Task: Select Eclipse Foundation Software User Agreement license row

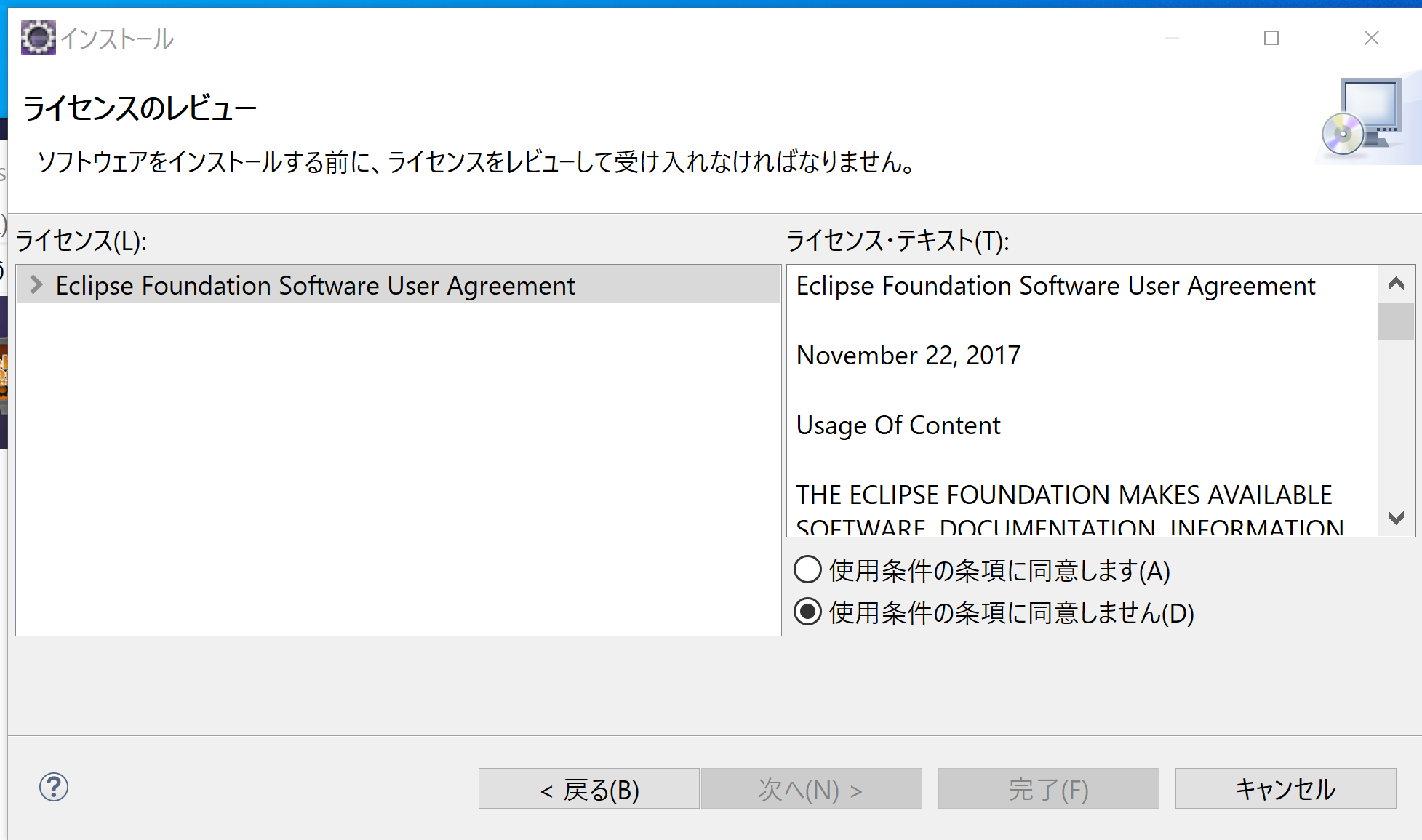Action: 398,285
